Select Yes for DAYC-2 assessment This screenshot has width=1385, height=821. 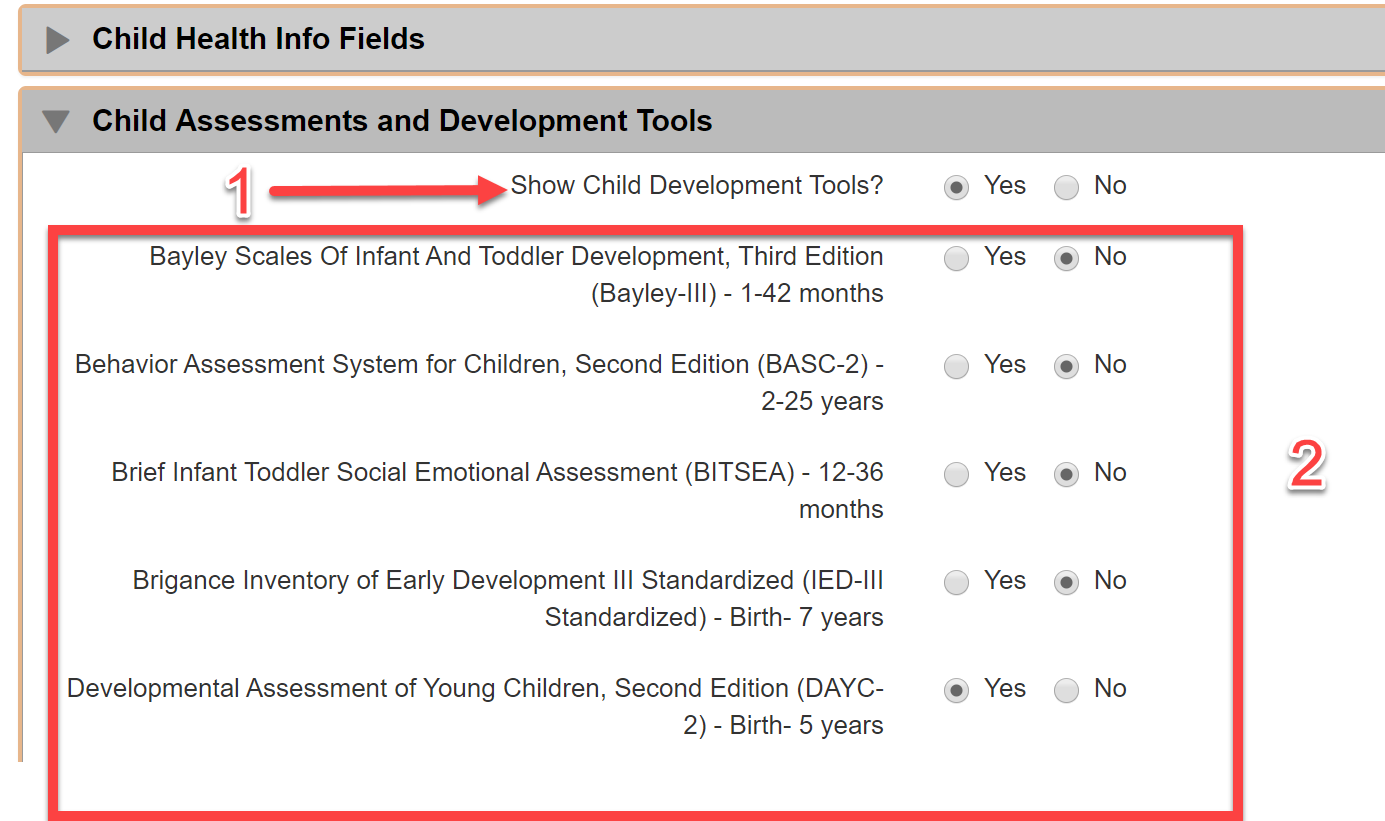point(957,690)
